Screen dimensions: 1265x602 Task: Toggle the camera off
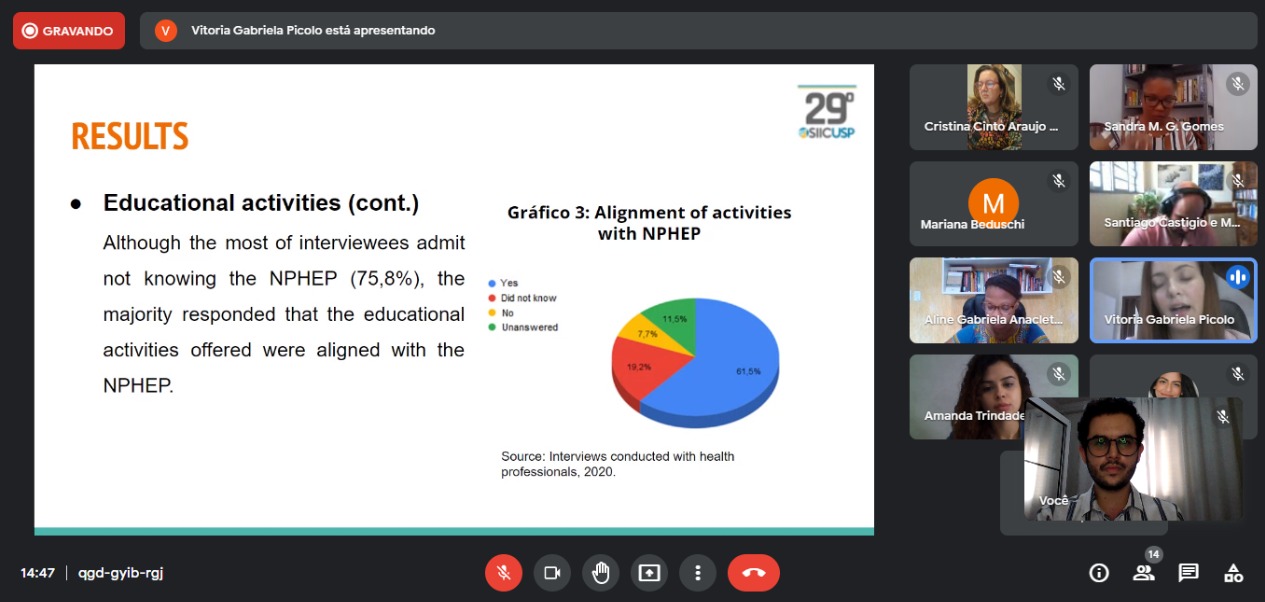tap(551, 573)
